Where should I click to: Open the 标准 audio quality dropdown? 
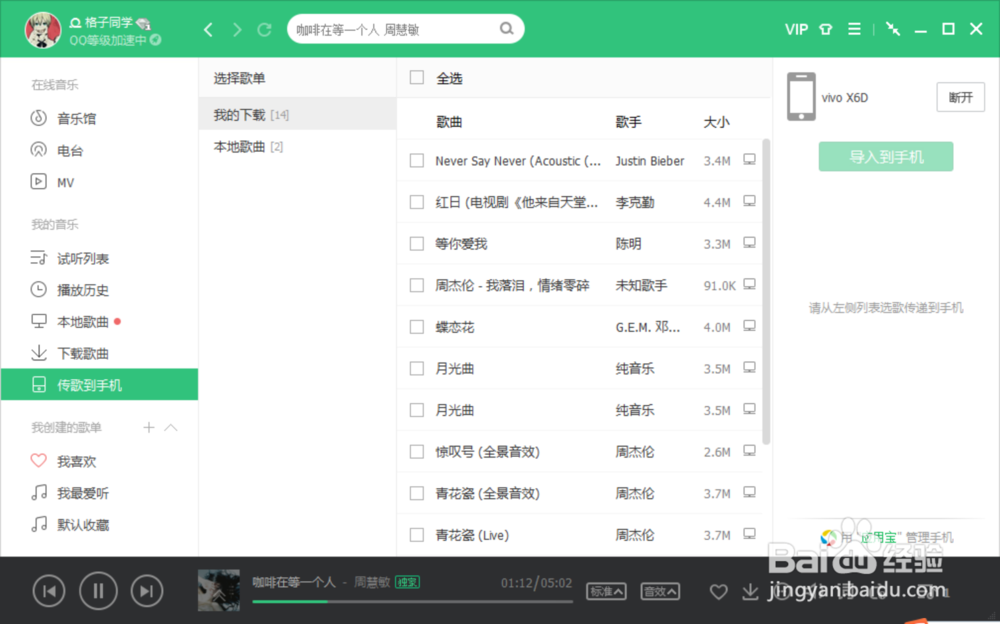point(605,591)
